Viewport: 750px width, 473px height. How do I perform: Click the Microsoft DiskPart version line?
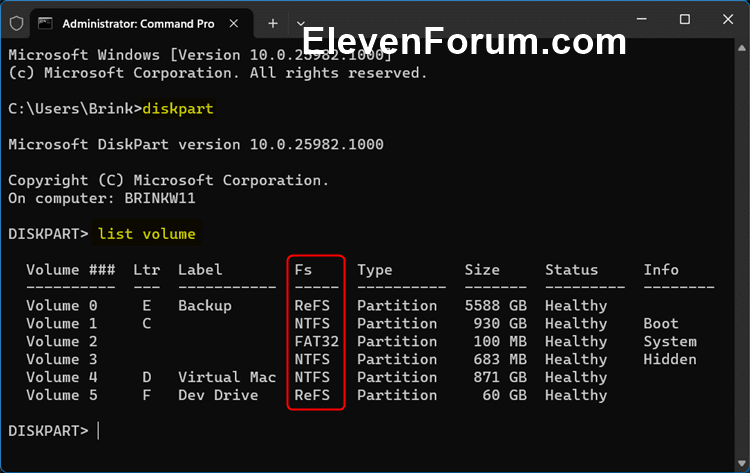[196, 144]
